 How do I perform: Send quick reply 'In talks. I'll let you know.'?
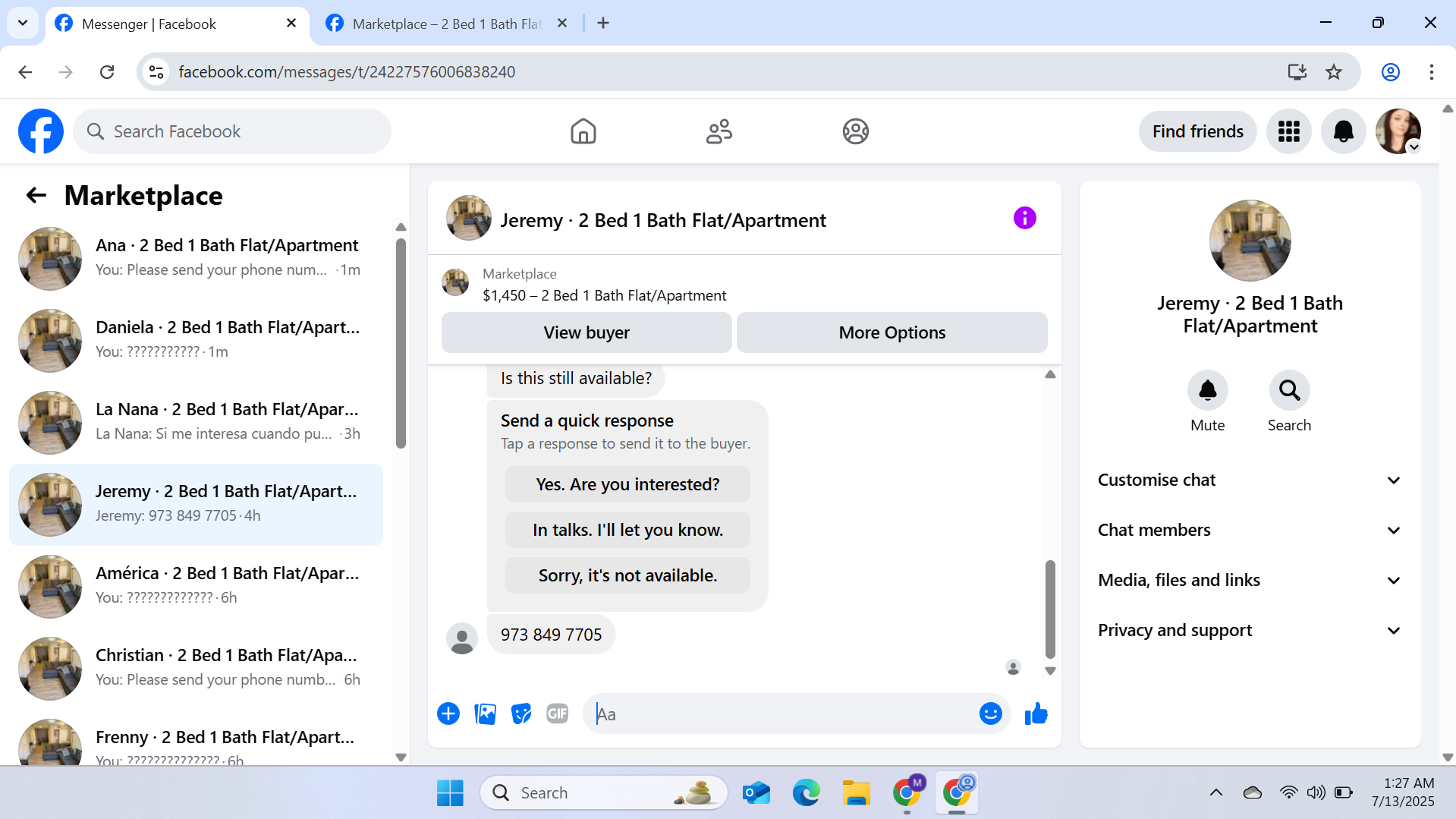(627, 530)
